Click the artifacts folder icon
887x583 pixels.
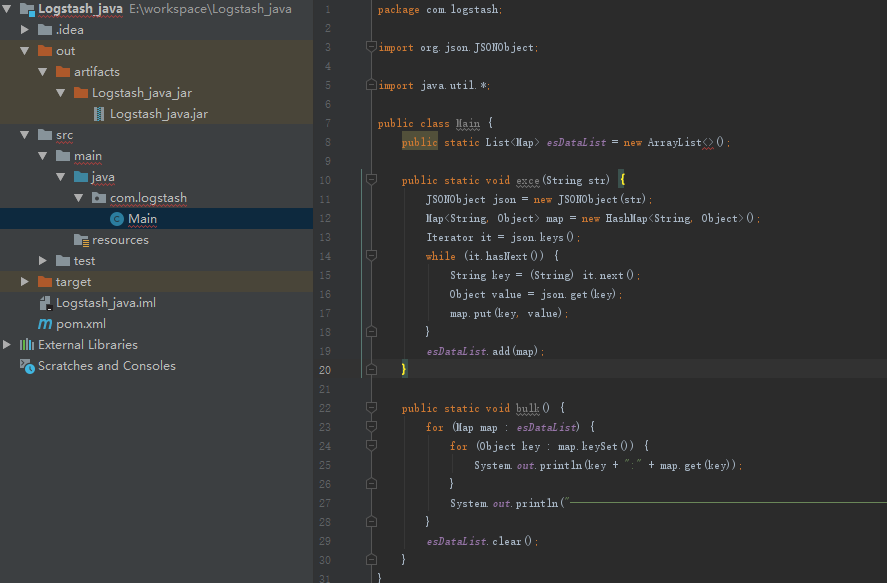pos(63,72)
